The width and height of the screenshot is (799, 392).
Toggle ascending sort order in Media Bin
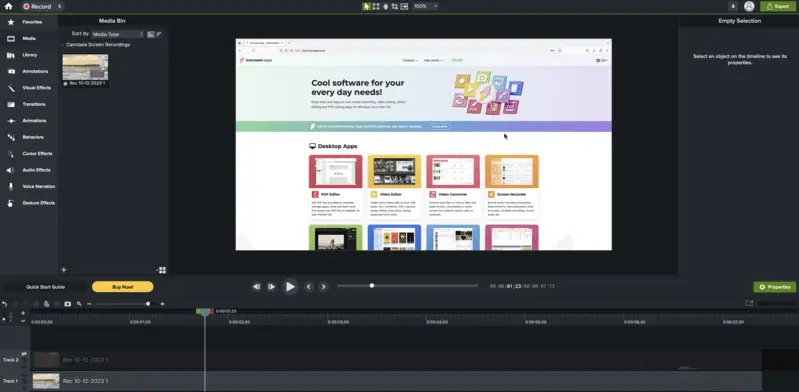[x=151, y=34]
